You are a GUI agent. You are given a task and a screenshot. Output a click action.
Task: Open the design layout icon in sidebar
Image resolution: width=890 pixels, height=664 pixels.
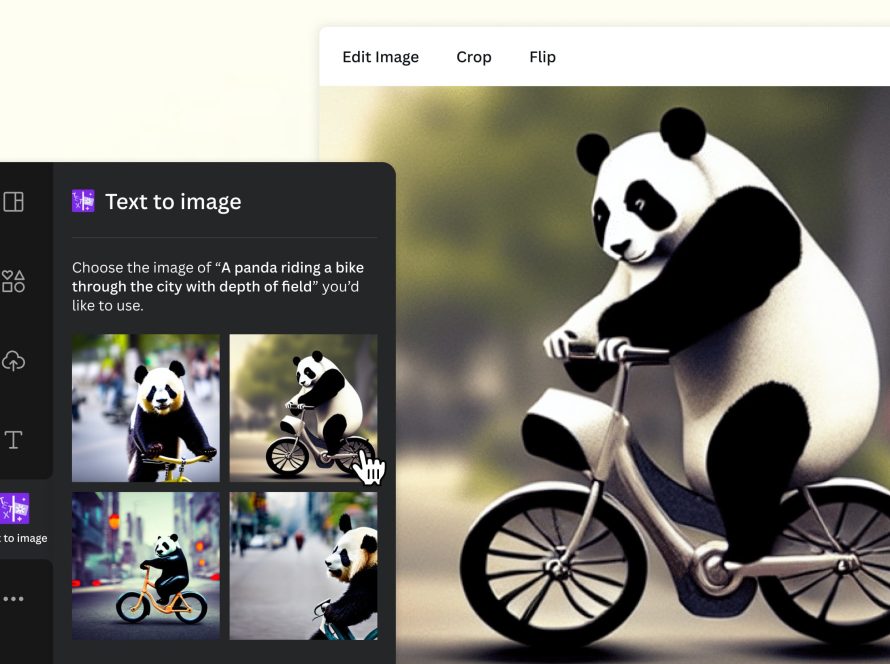[13, 201]
